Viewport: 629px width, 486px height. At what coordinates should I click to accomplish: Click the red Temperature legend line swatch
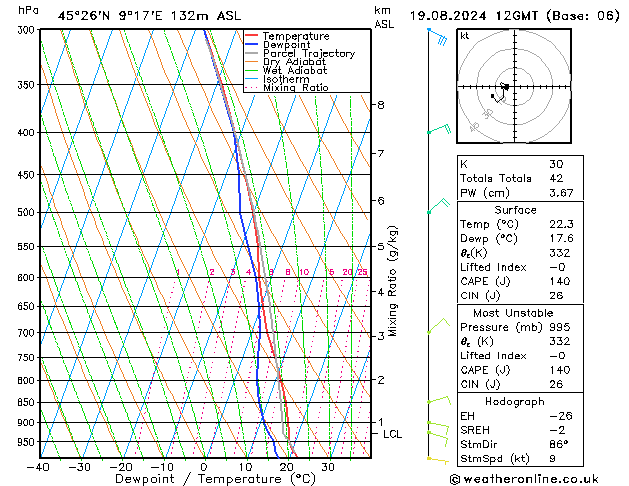point(252,36)
